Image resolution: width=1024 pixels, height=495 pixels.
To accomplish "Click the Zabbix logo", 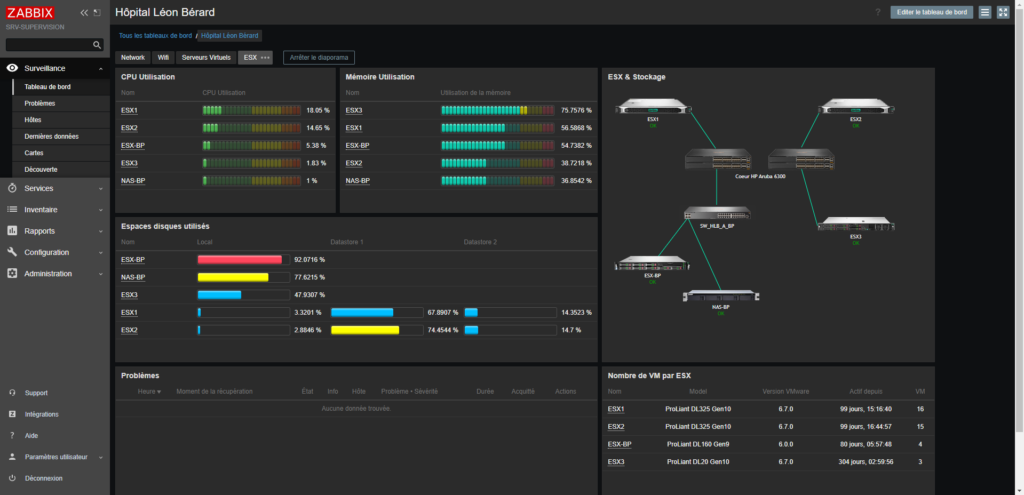I will pos(29,13).
